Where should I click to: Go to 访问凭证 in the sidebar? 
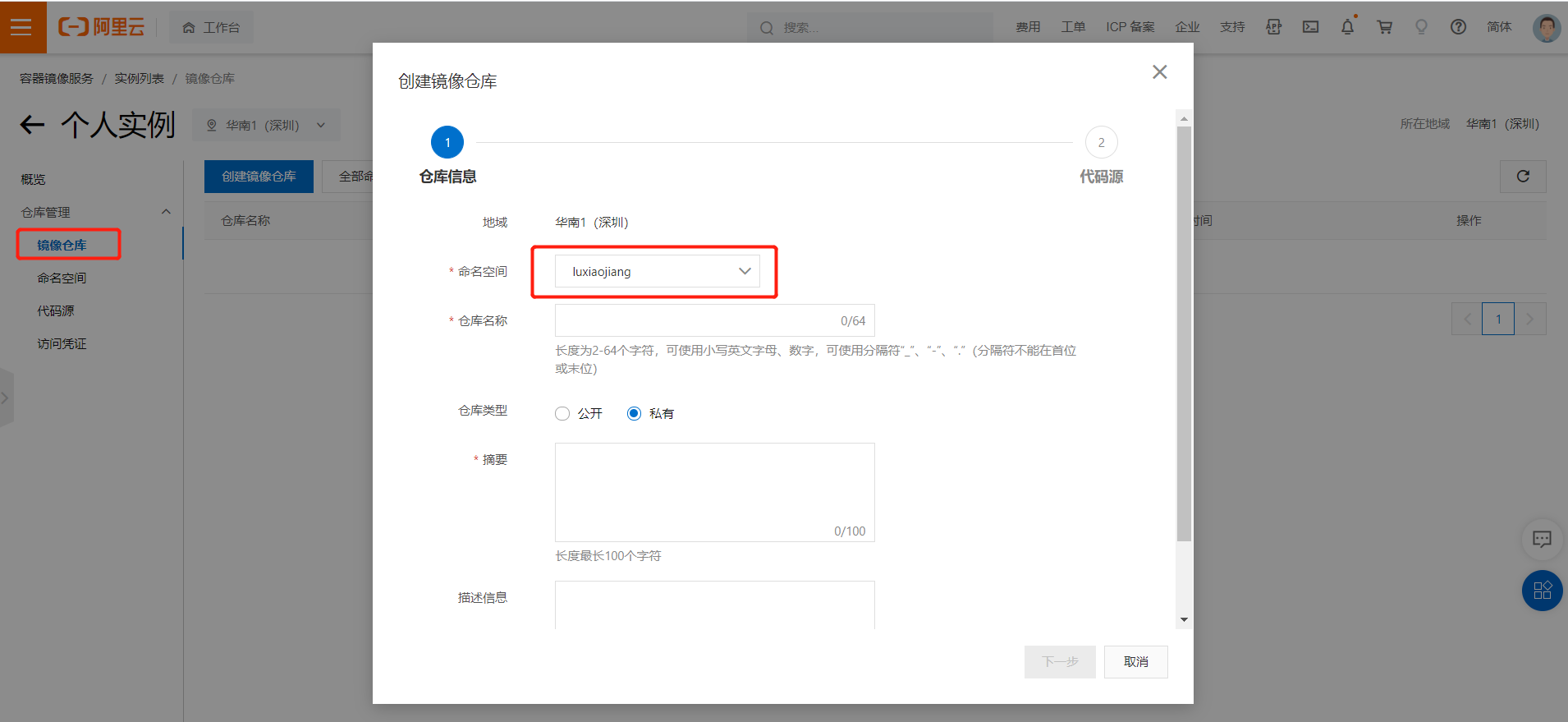click(x=62, y=344)
